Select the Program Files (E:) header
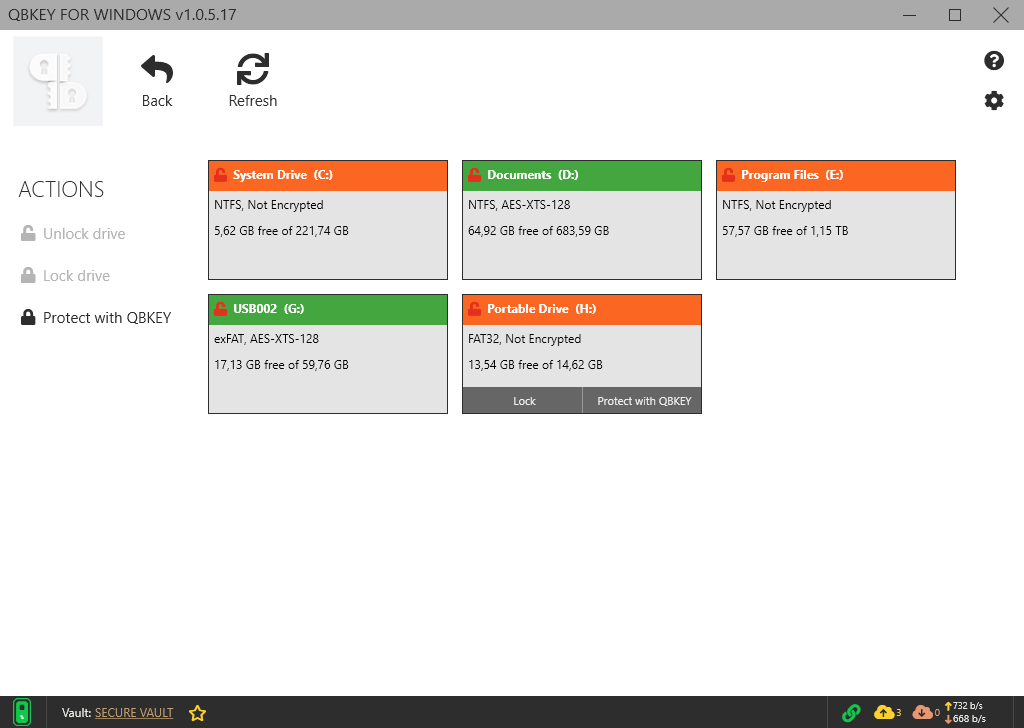1024x728 pixels. (836, 176)
